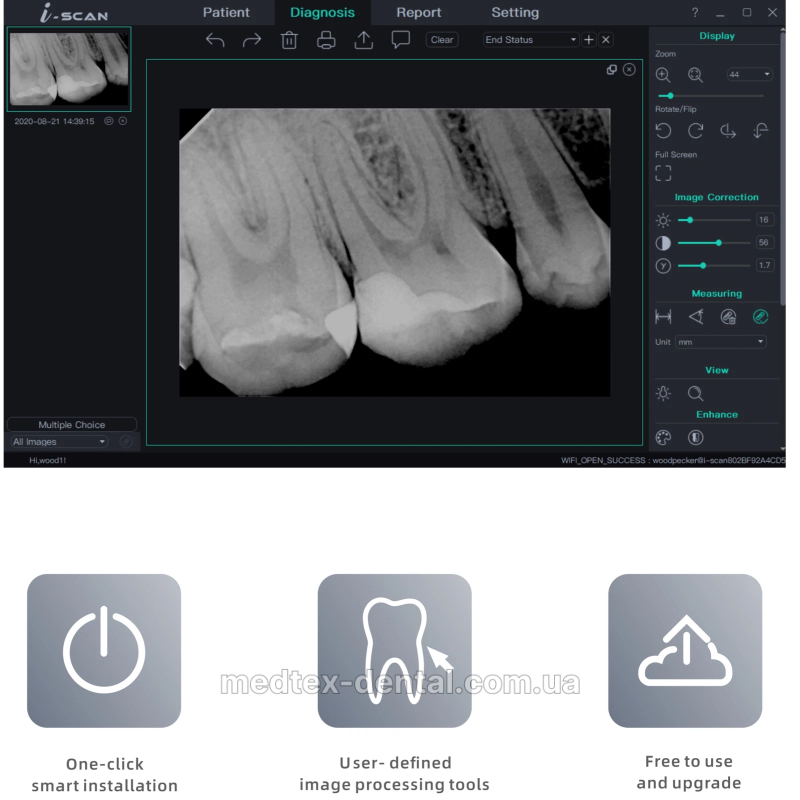Select the length measuring tool

click(x=663, y=317)
